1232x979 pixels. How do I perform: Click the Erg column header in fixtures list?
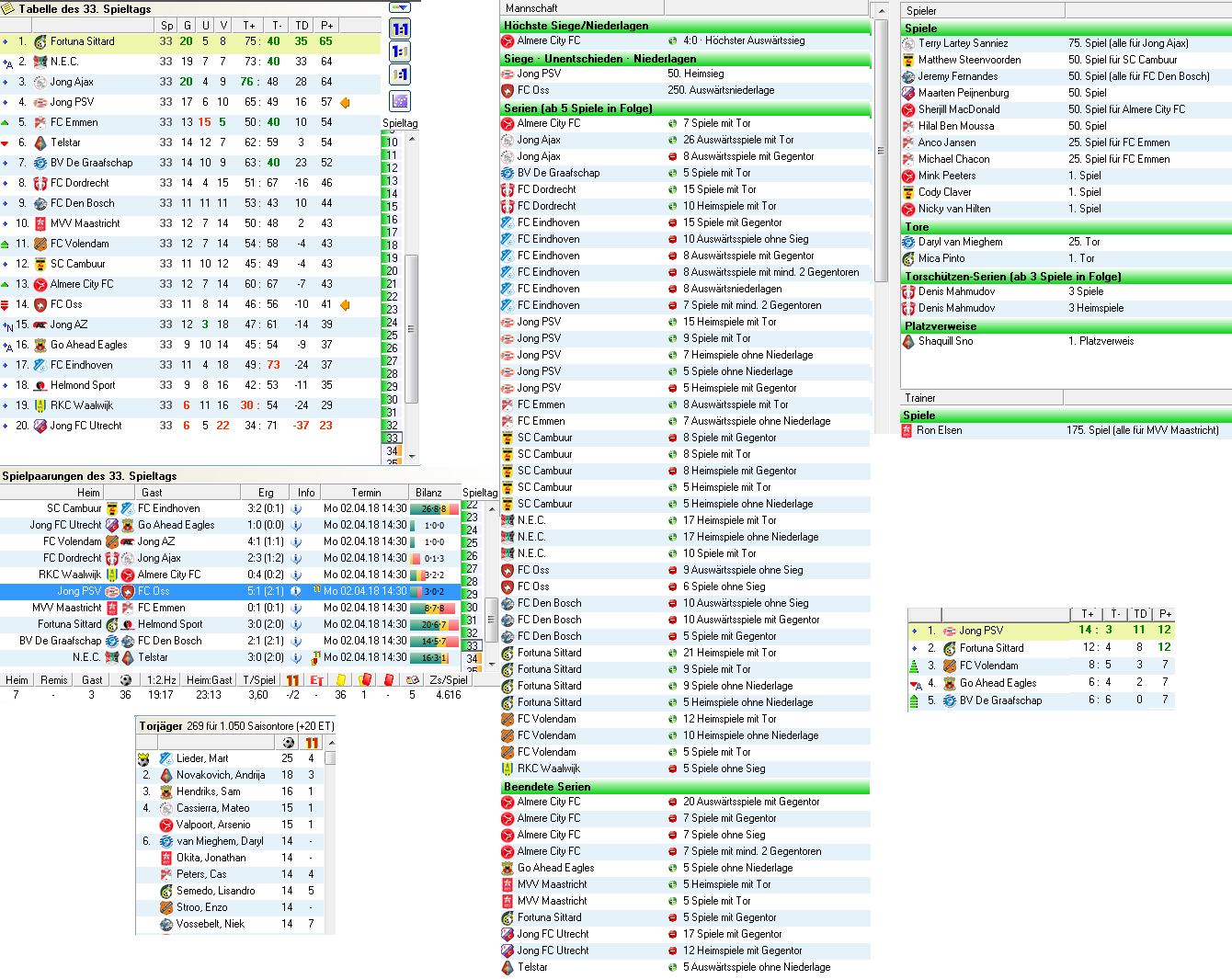266,493
